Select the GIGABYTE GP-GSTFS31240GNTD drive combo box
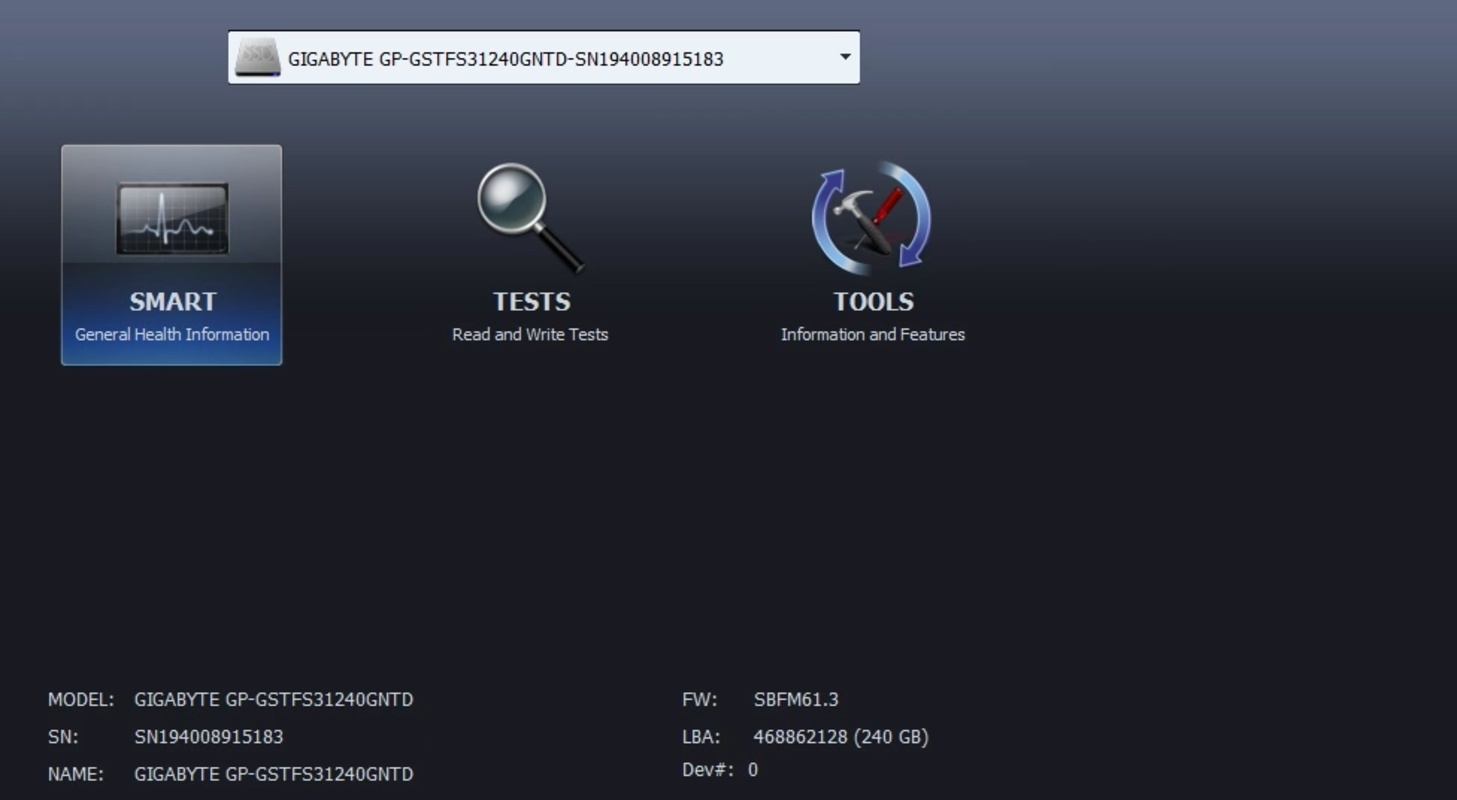This screenshot has width=1457, height=800. (x=544, y=58)
